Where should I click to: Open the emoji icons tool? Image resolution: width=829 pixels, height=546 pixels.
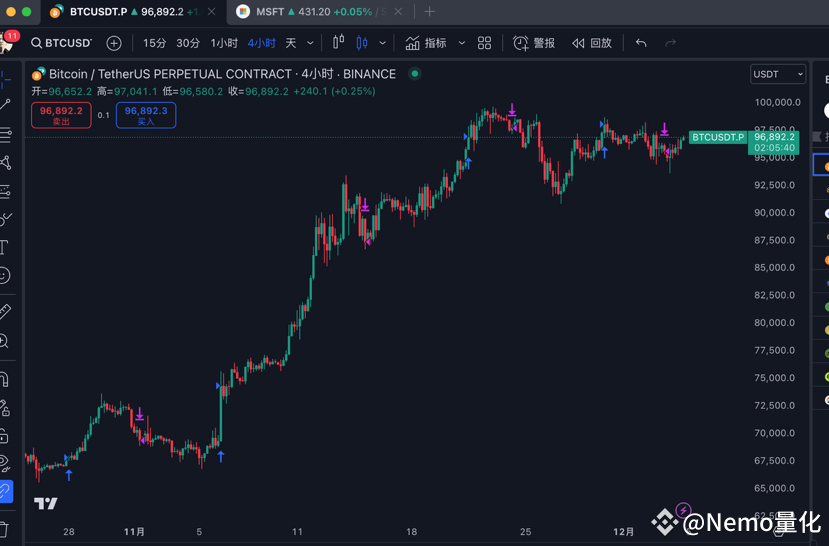4,275
